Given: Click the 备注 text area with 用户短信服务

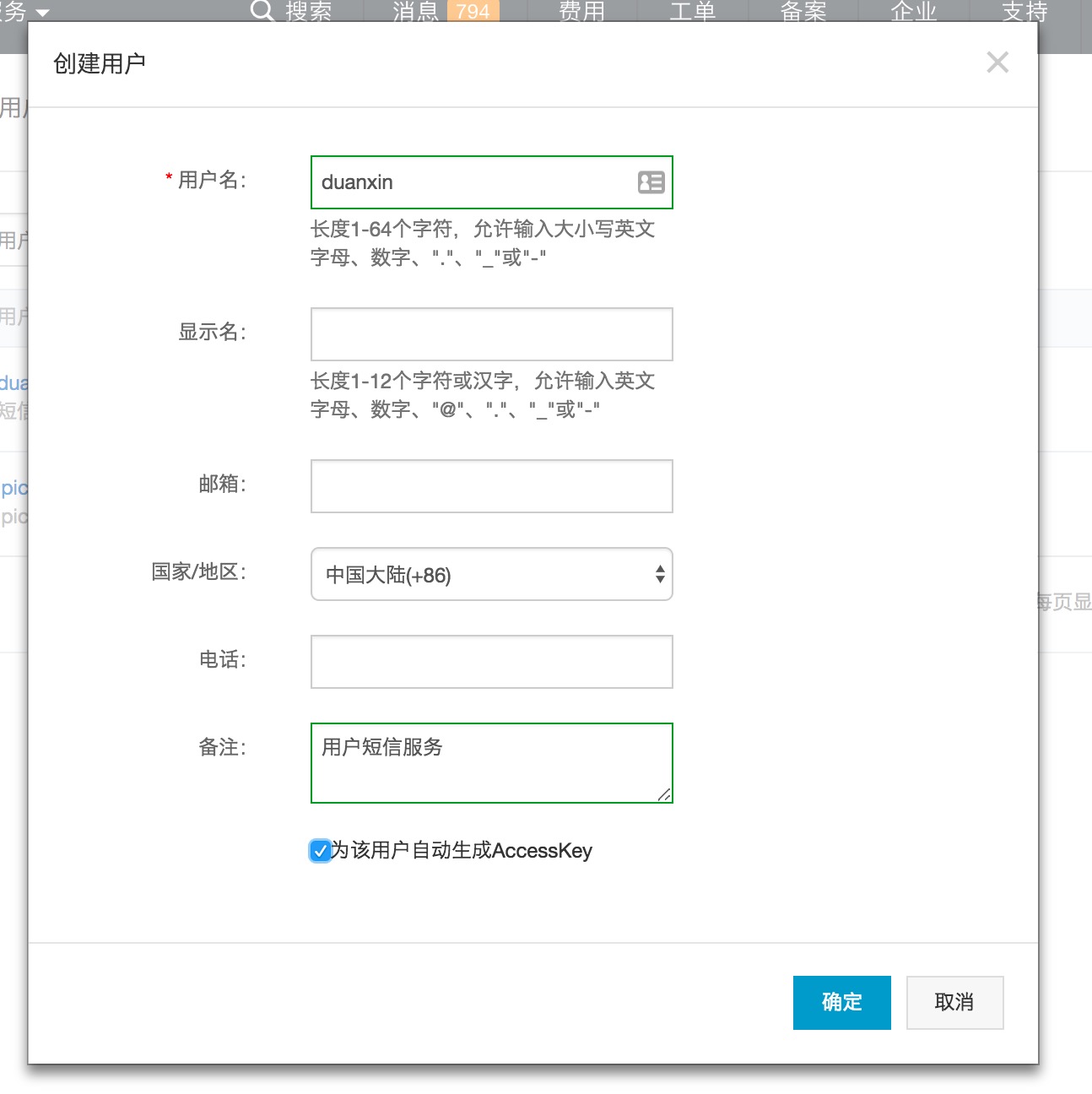Looking at the screenshot, I should pyautogui.click(x=491, y=762).
